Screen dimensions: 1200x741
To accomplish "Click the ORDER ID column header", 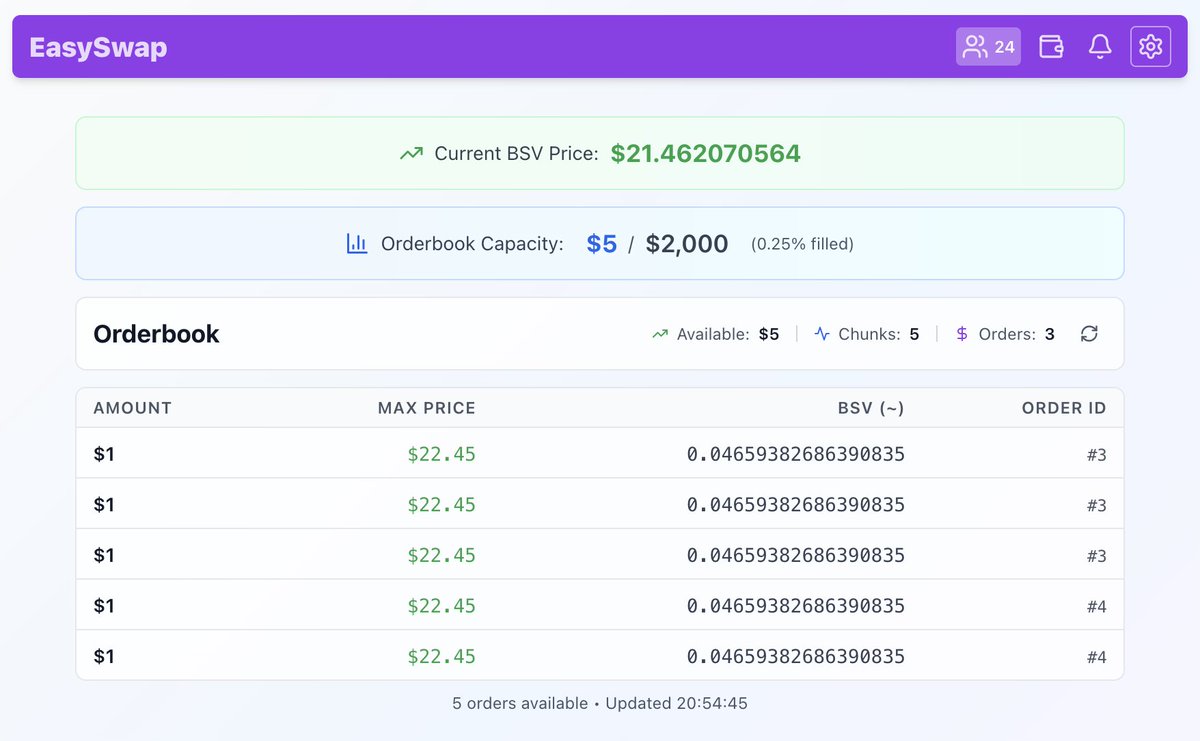I will click(x=1064, y=407).
